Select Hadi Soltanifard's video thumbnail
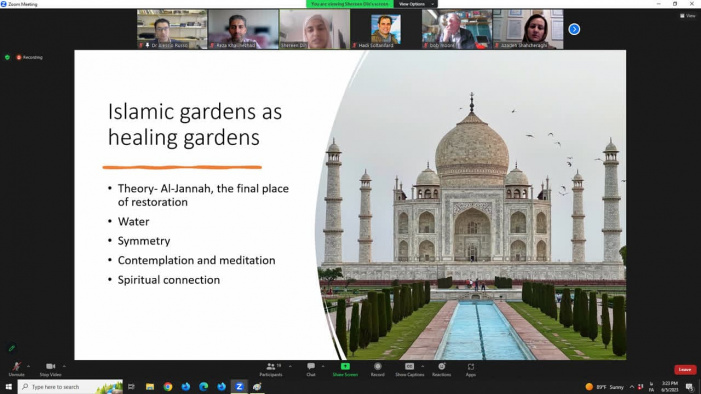The height and width of the screenshot is (394, 701). 385,29
